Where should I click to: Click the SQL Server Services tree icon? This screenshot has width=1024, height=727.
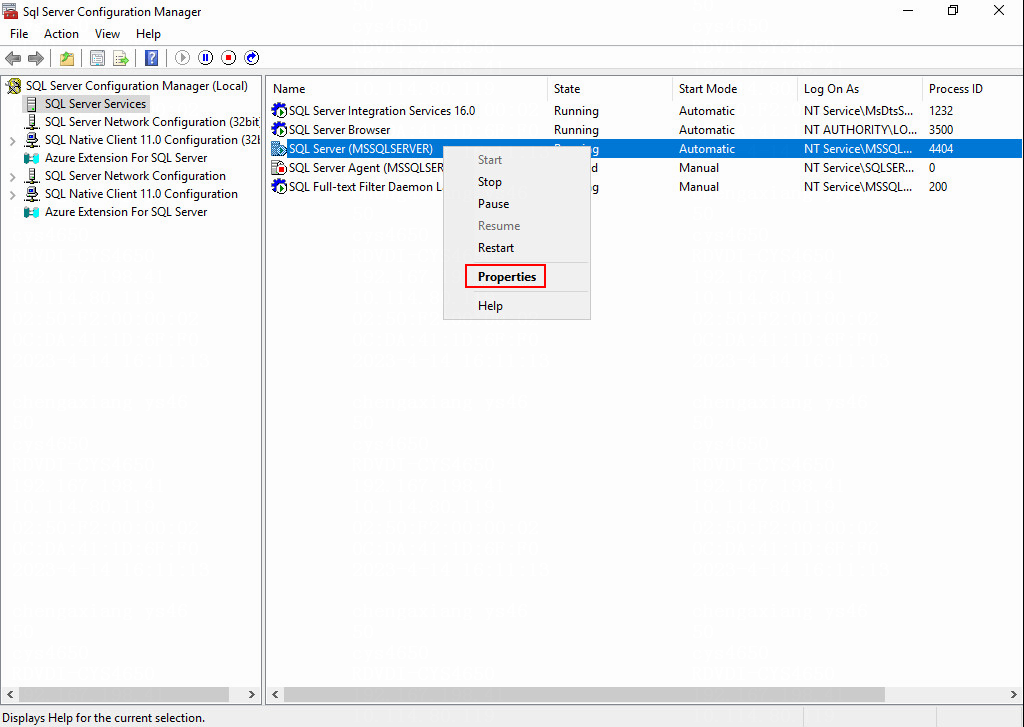(x=31, y=104)
